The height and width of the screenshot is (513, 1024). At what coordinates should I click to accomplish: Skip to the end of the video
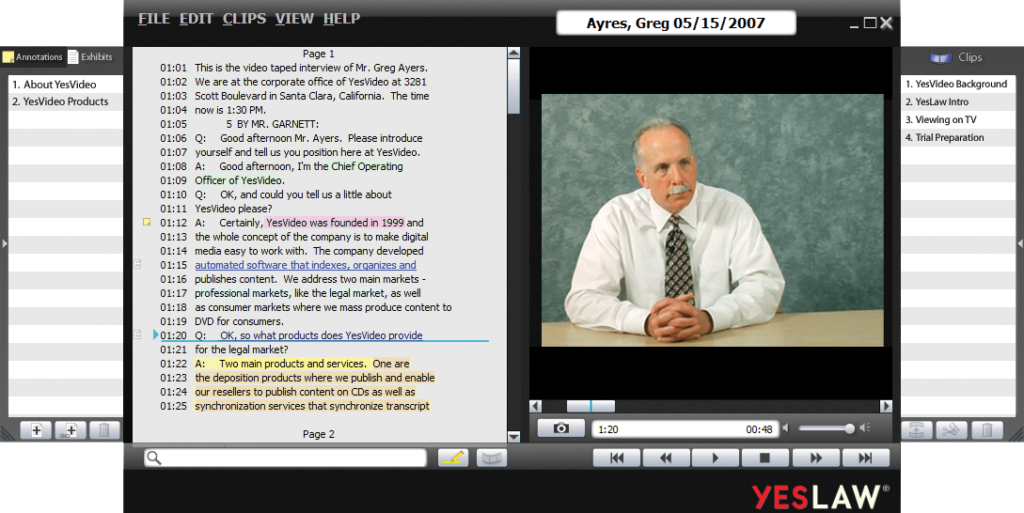[x=865, y=458]
